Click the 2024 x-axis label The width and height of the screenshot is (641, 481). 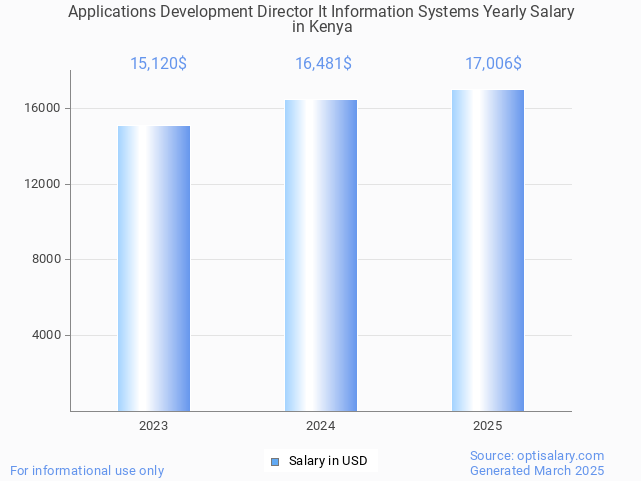coord(321,426)
